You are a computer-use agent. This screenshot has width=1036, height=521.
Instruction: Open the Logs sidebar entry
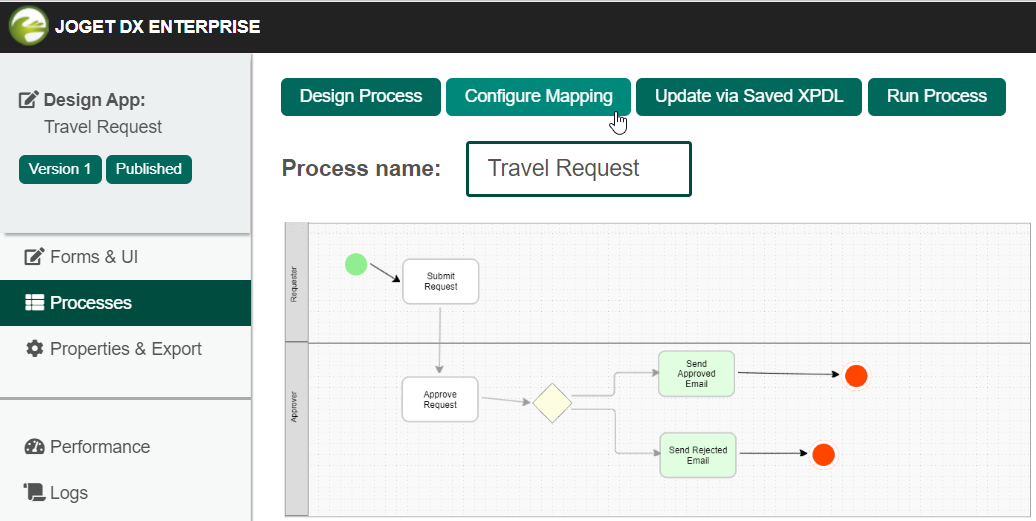68,493
